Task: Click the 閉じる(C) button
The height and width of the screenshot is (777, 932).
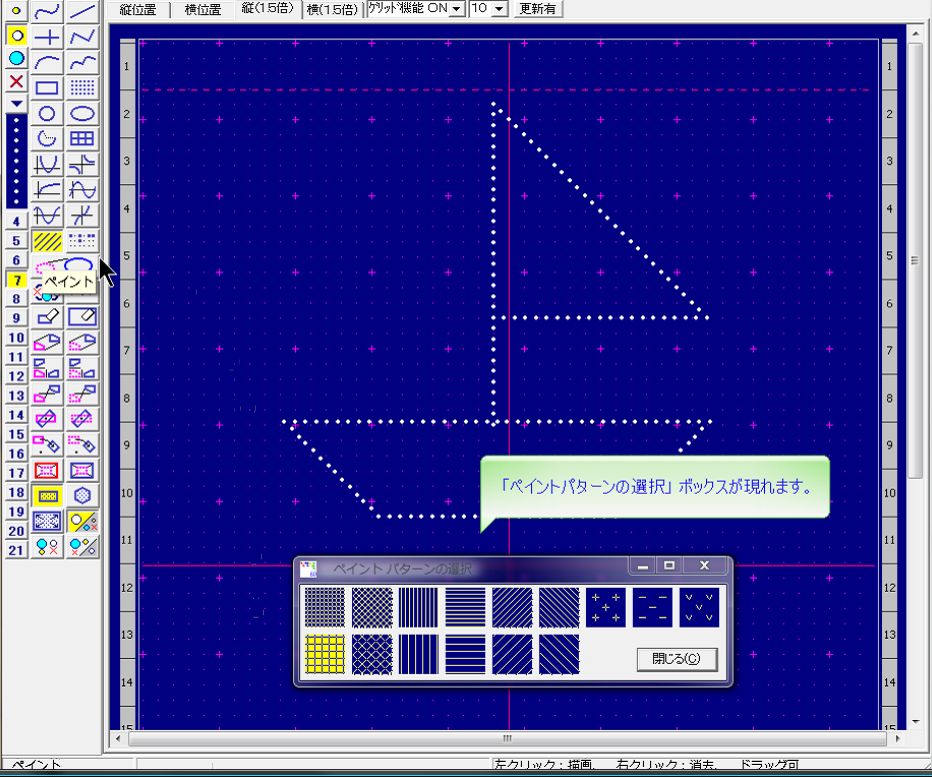Action: [676, 659]
